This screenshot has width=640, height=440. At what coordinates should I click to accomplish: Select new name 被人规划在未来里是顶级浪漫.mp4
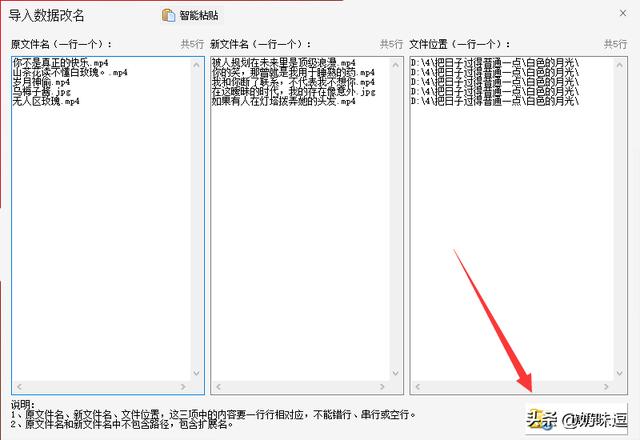pos(283,63)
